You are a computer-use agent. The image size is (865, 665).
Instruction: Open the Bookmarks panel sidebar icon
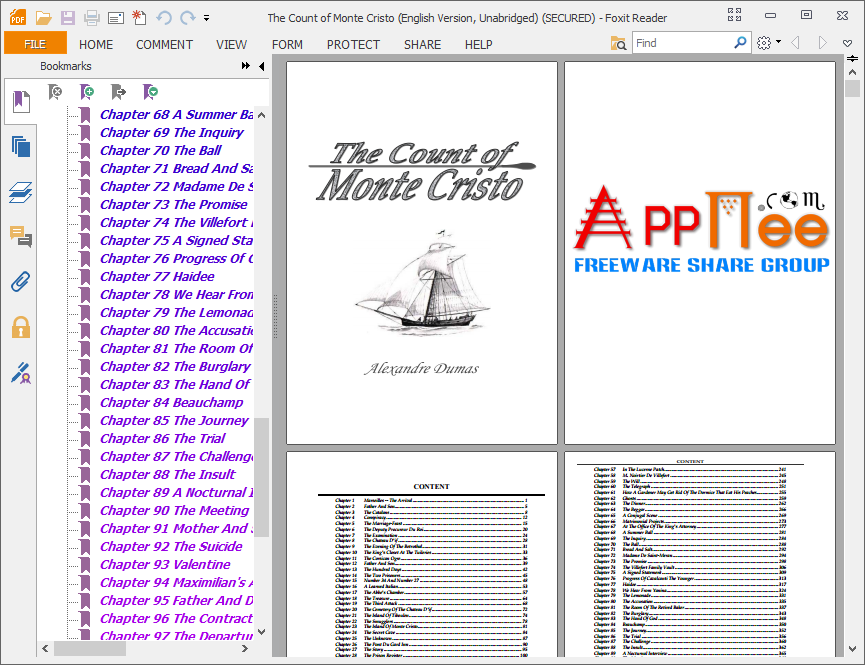[21, 102]
